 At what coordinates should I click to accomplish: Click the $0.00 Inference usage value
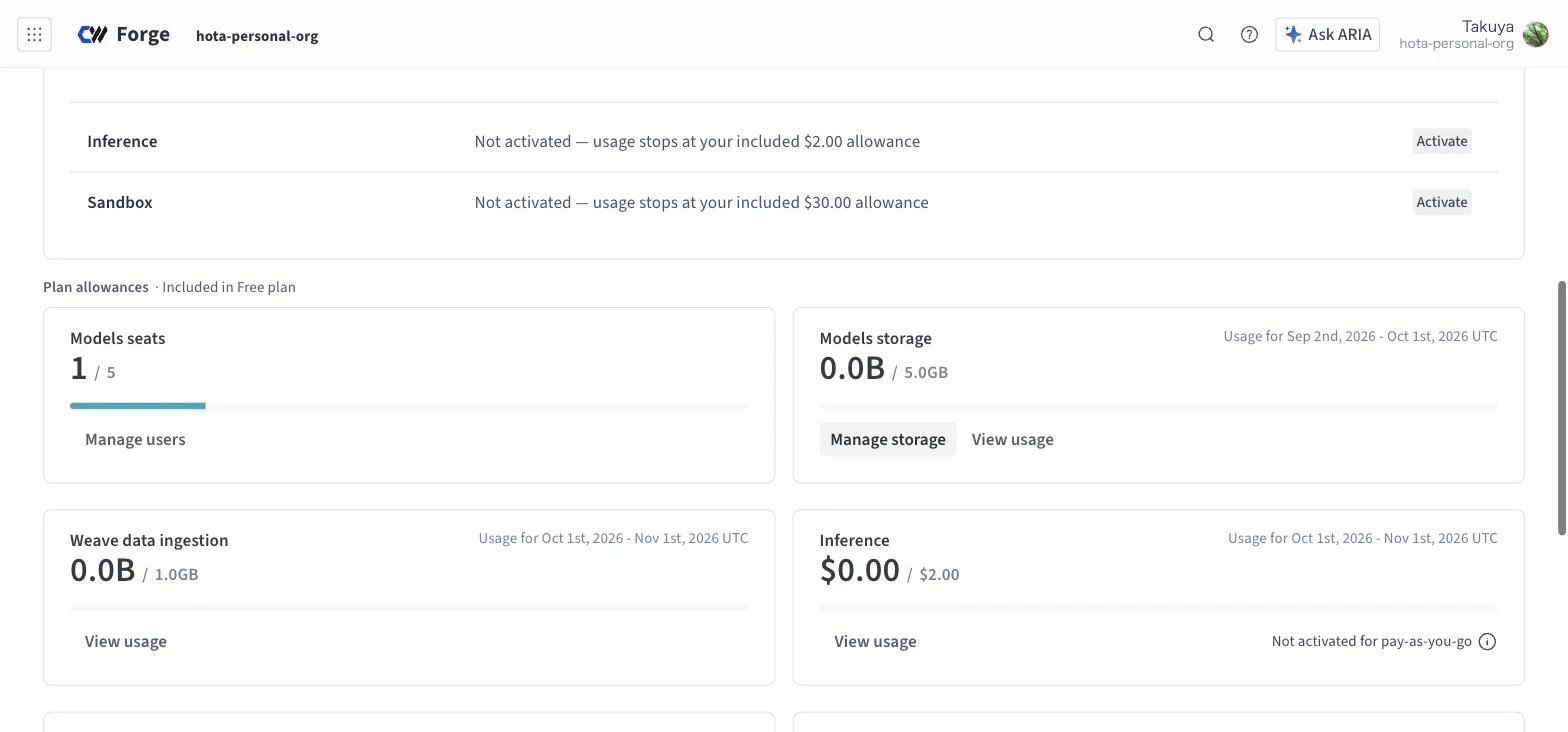coord(859,570)
